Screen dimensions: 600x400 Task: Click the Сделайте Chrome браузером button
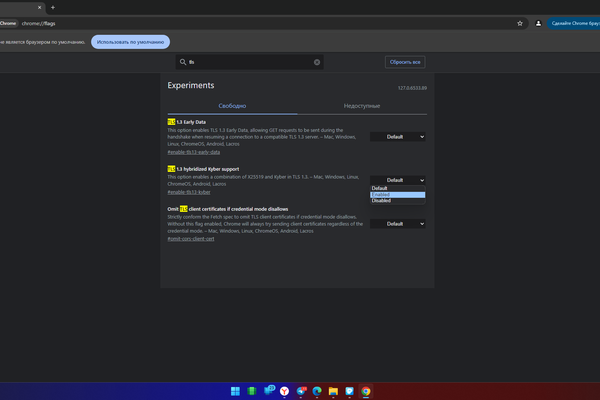574,23
